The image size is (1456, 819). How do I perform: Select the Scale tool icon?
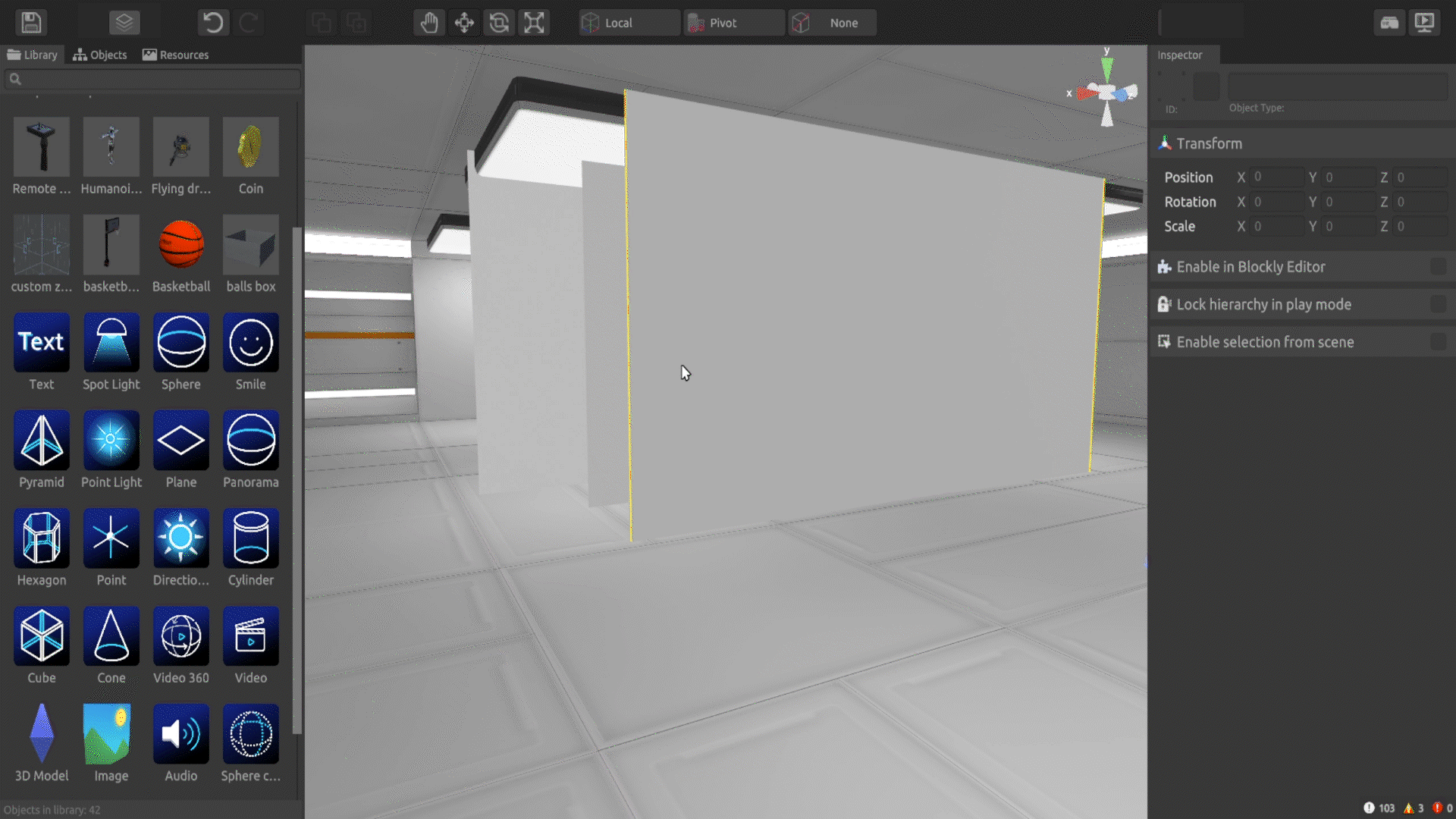point(534,23)
